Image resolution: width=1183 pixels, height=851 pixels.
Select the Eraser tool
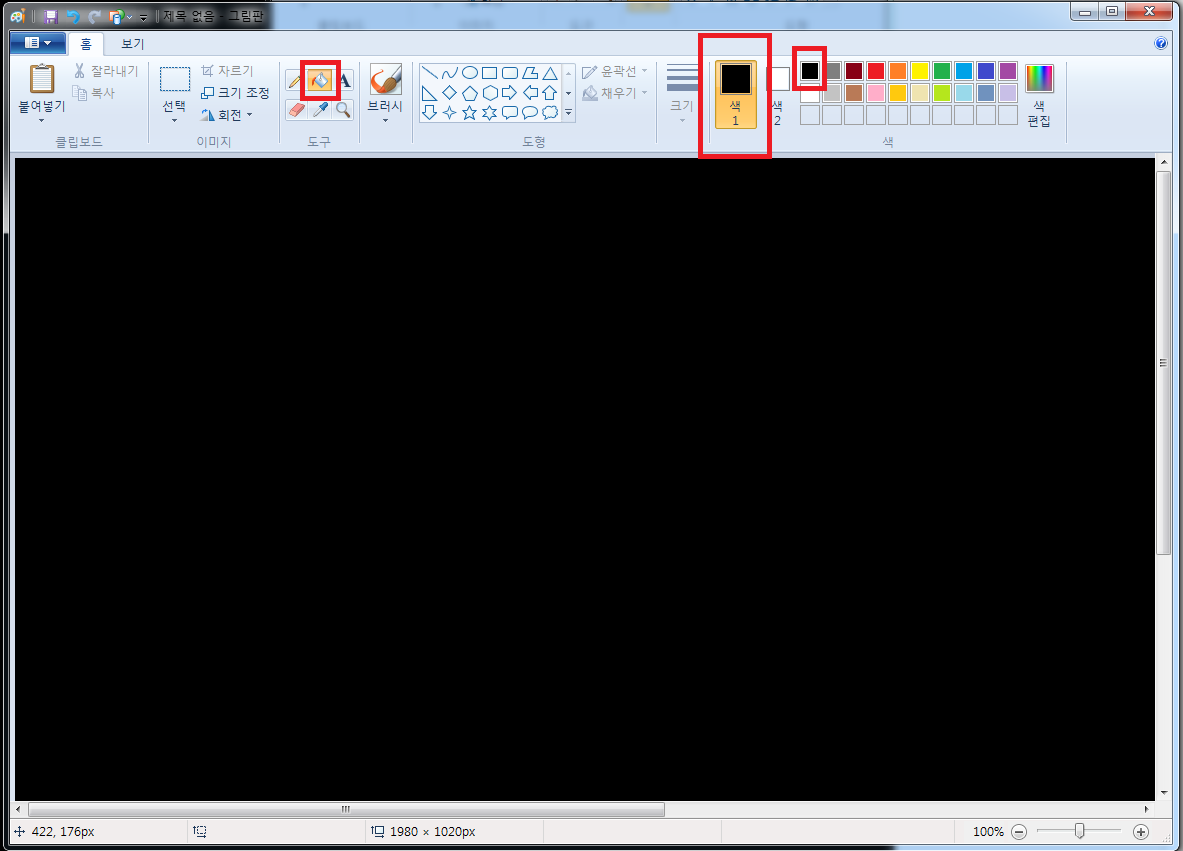tap(297, 110)
